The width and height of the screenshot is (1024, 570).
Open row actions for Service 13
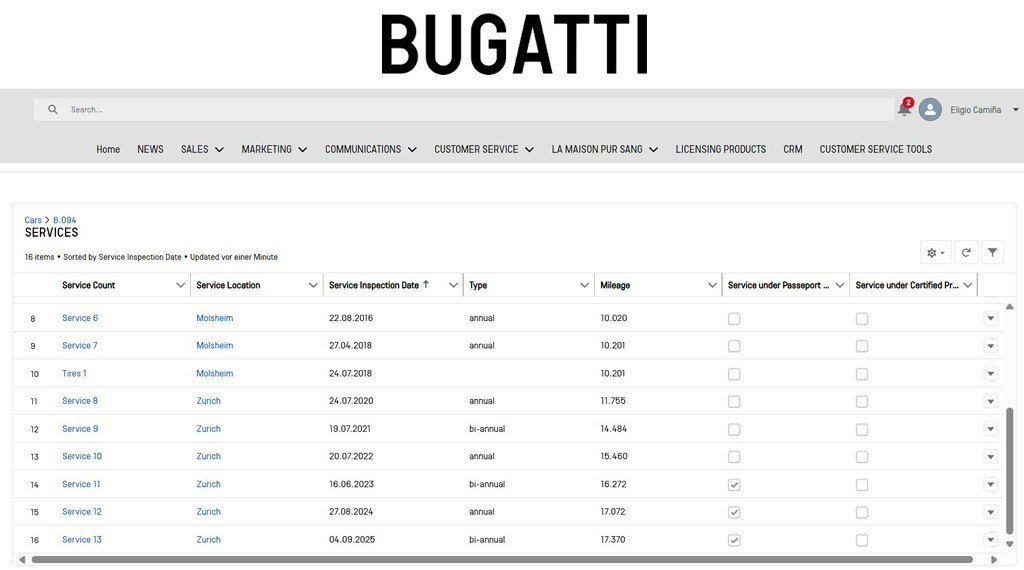coord(991,540)
